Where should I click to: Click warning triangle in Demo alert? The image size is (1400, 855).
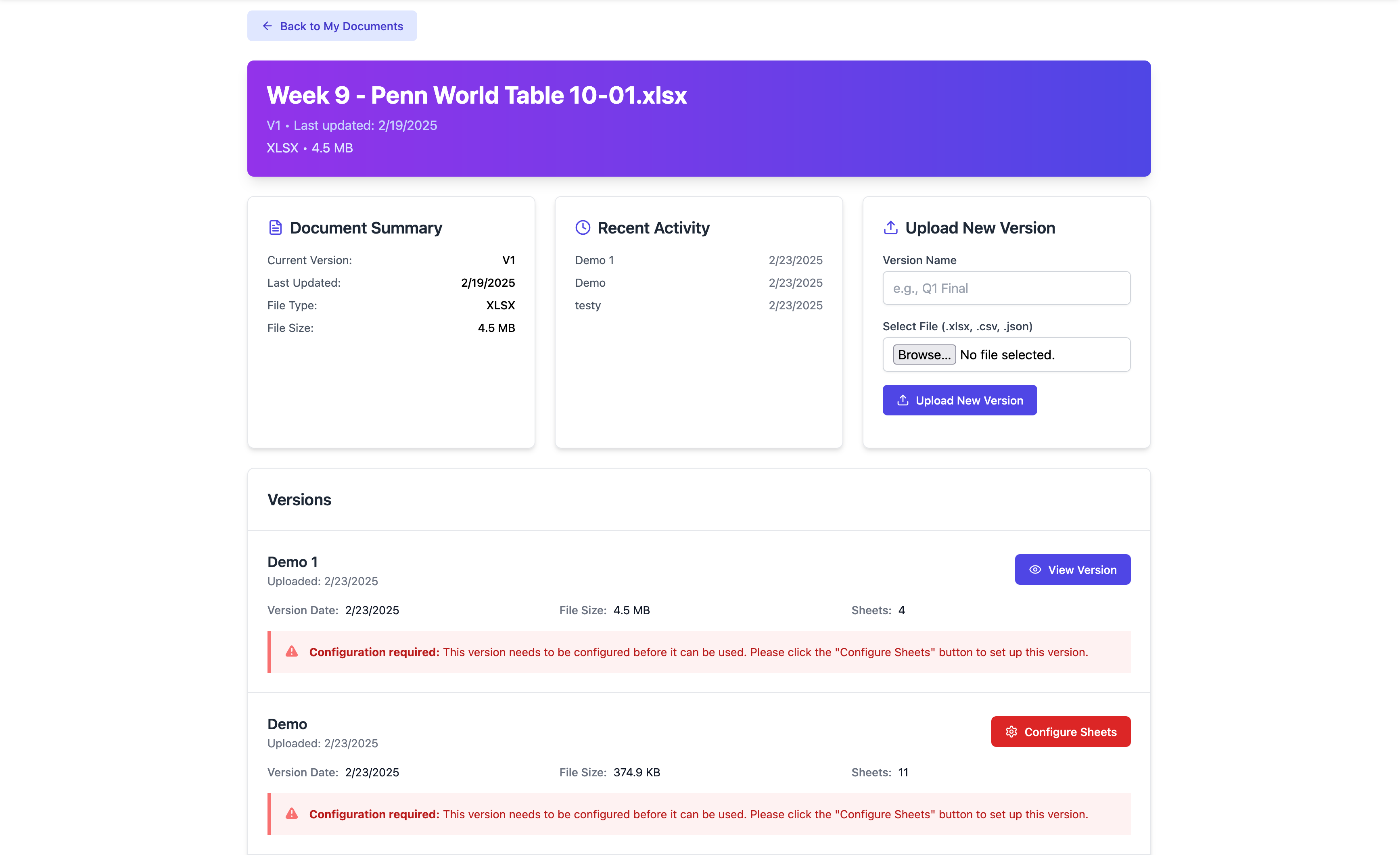point(291,813)
